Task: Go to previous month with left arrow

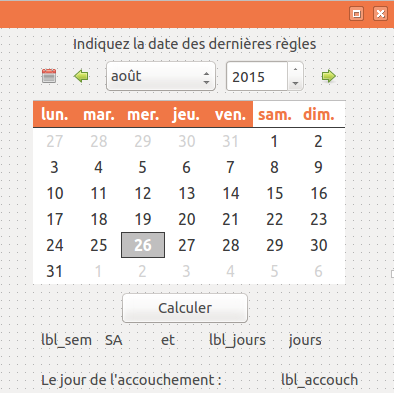Action: (x=81, y=76)
